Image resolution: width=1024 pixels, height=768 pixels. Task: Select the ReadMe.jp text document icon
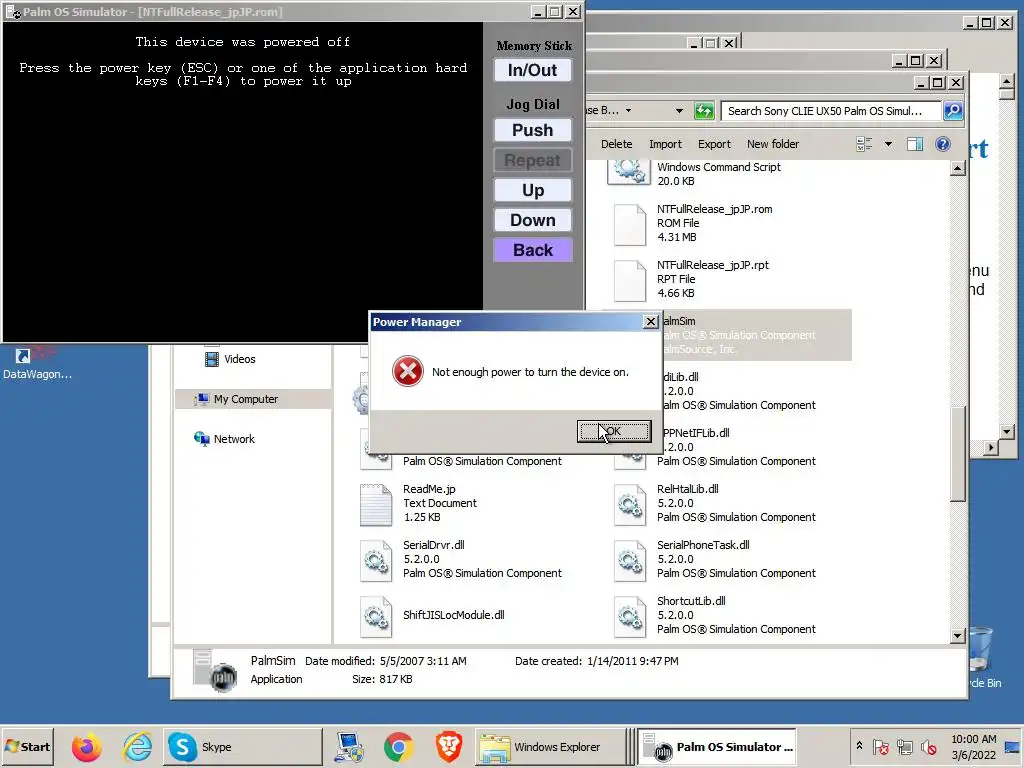376,505
